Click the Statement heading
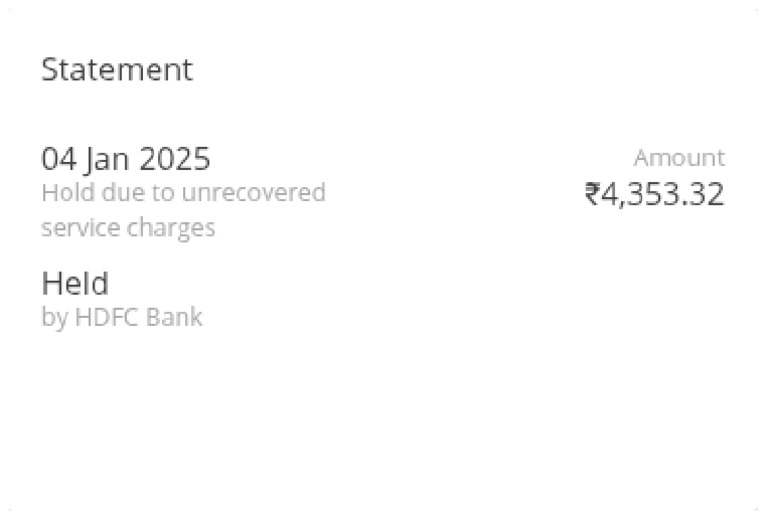Screen dimensions: 768x520 pos(116,70)
